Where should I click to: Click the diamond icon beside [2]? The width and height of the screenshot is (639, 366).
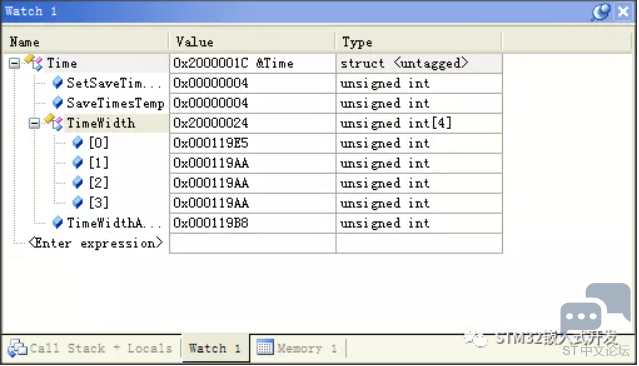77,183
